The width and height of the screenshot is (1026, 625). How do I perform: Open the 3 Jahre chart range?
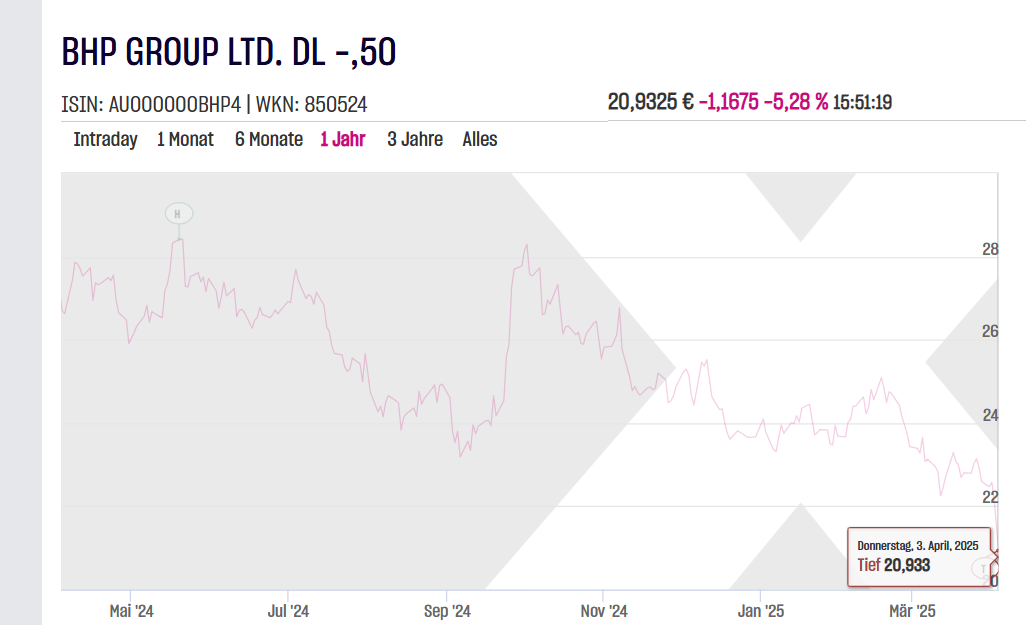pyautogui.click(x=414, y=140)
